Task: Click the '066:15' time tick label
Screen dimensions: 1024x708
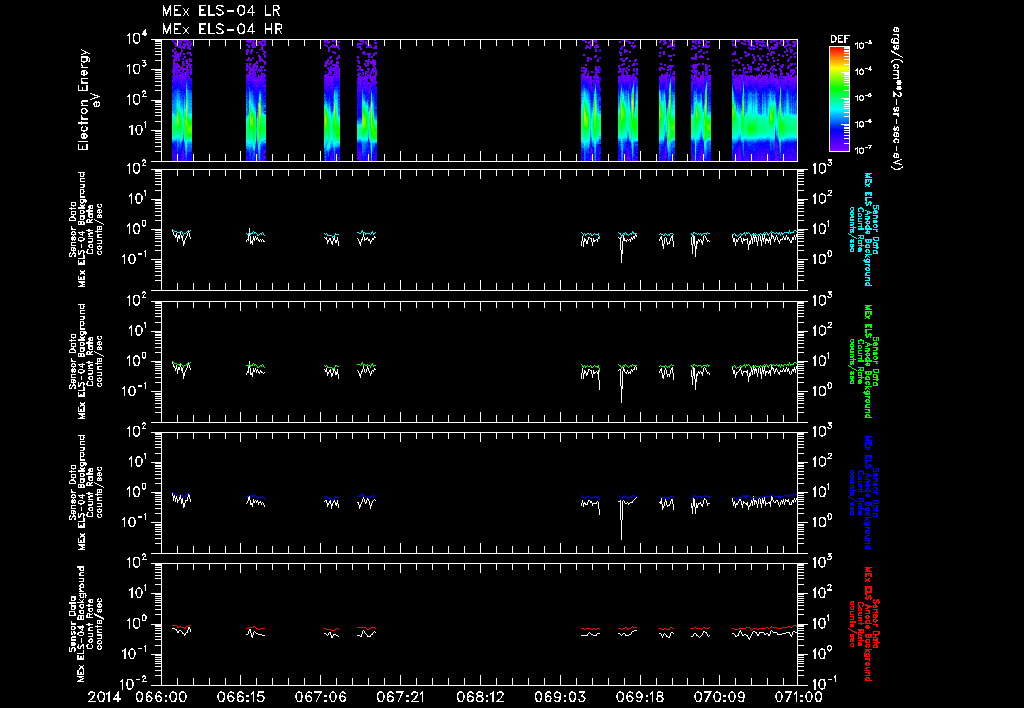Action: [240, 697]
